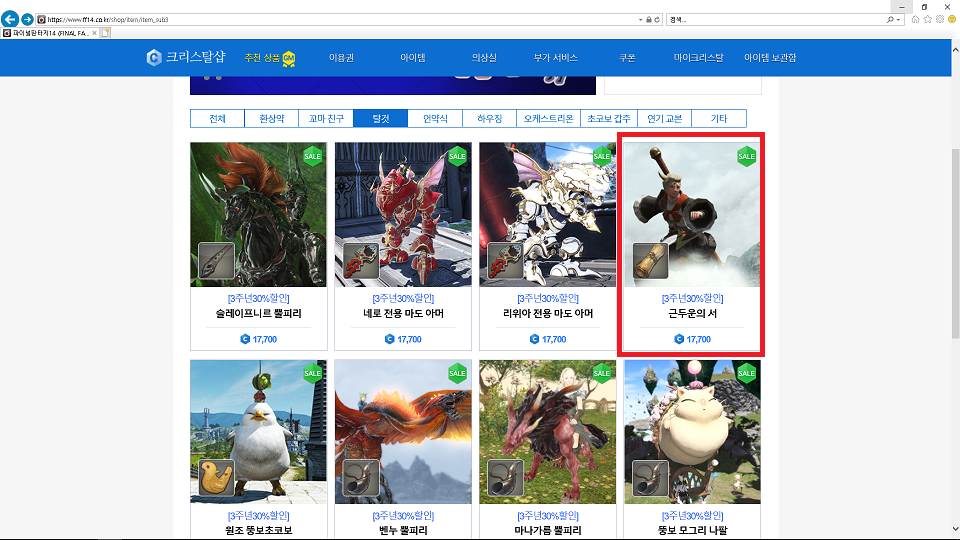The height and width of the screenshot is (540, 960).
Task: Click the 네로 전용 마도 아머 item title
Action: point(403,313)
